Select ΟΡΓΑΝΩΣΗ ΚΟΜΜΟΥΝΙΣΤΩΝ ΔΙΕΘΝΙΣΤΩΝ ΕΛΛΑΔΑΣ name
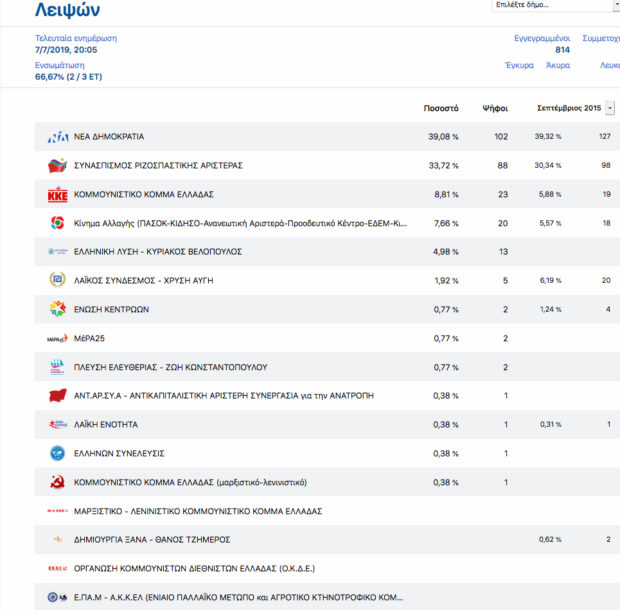The width and height of the screenshot is (620, 610). (x=195, y=568)
